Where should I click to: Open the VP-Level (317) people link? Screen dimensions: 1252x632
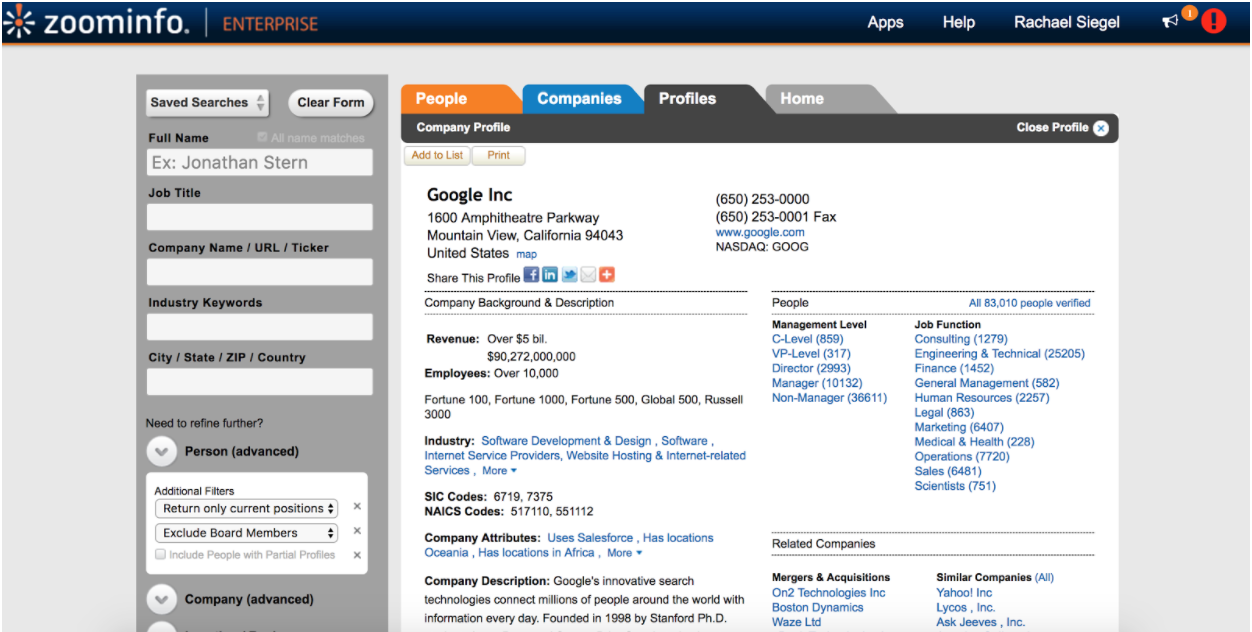click(x=812, y=354)
